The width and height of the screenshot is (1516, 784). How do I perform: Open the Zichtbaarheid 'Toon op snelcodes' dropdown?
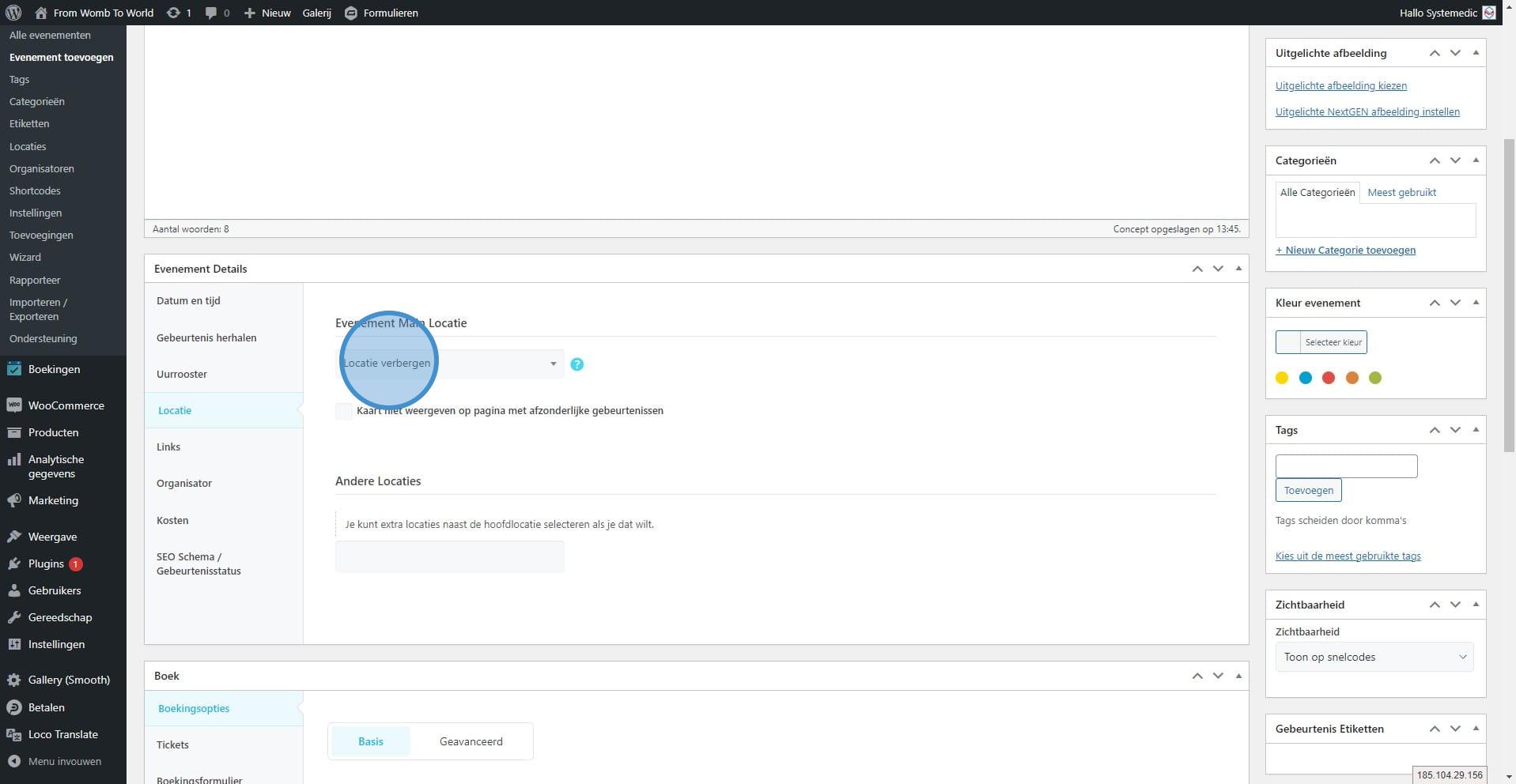[1374, 657]
